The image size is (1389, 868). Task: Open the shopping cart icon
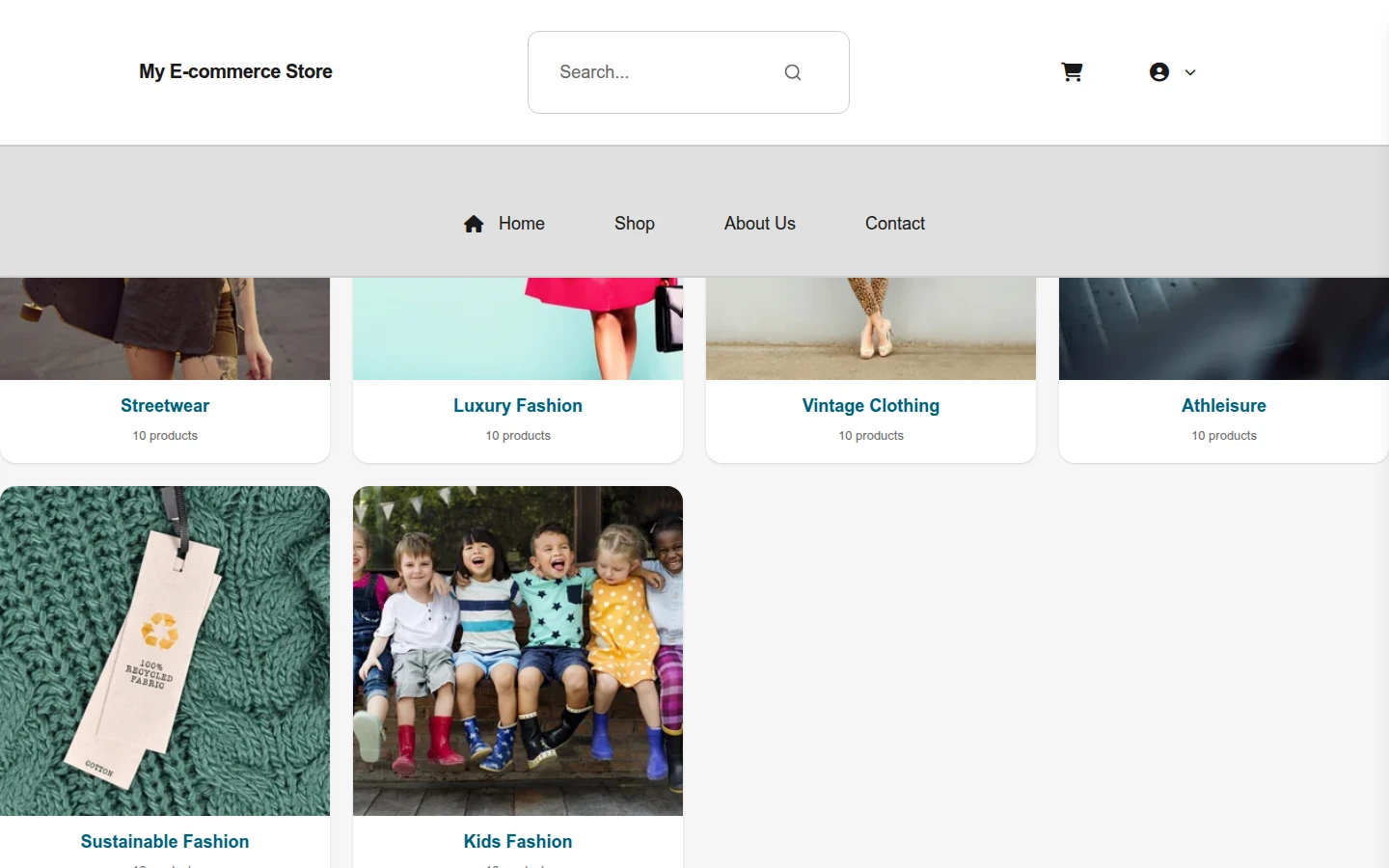click(1072, 72)
